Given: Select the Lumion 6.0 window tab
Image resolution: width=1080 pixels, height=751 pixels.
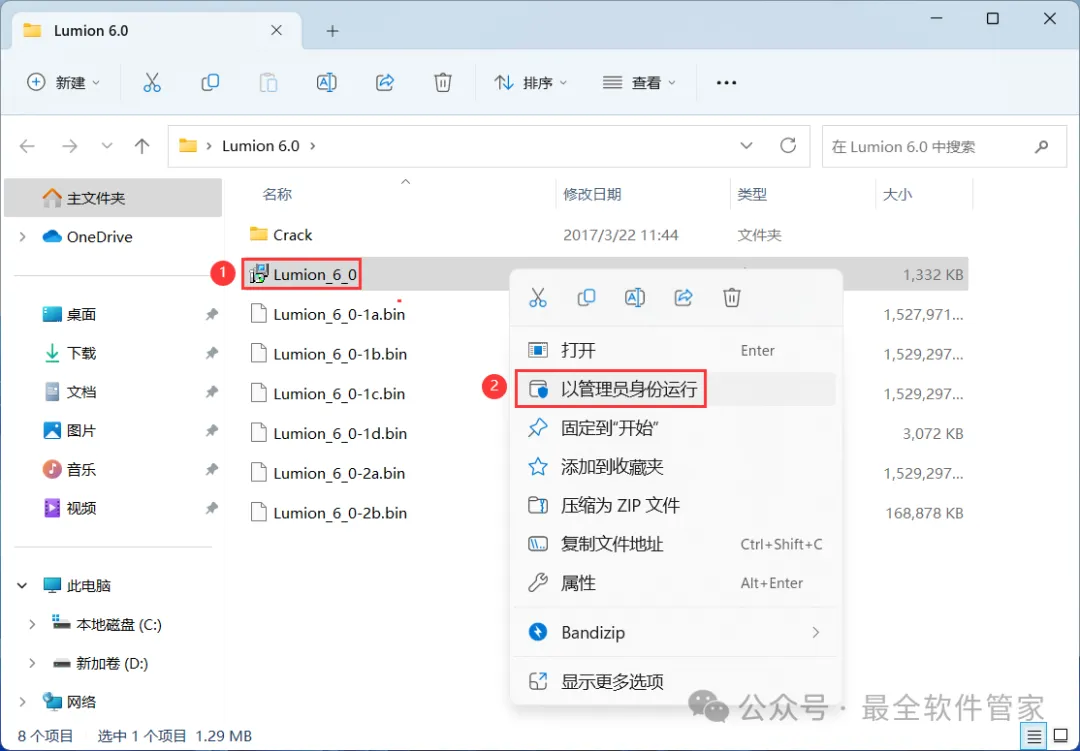Looking at the screenshot, I should 157,31.
